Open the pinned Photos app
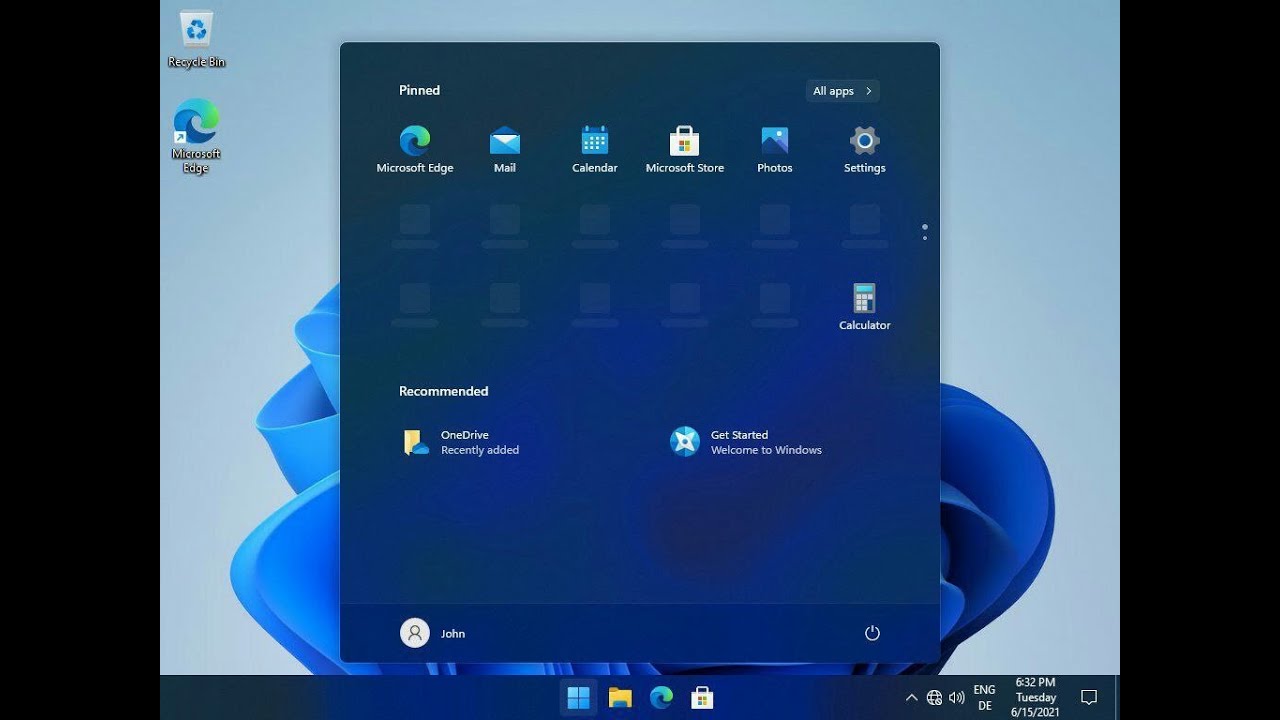Image resolution: width=1280 pixels, height=720 pixels. click(x=775, y=150)
